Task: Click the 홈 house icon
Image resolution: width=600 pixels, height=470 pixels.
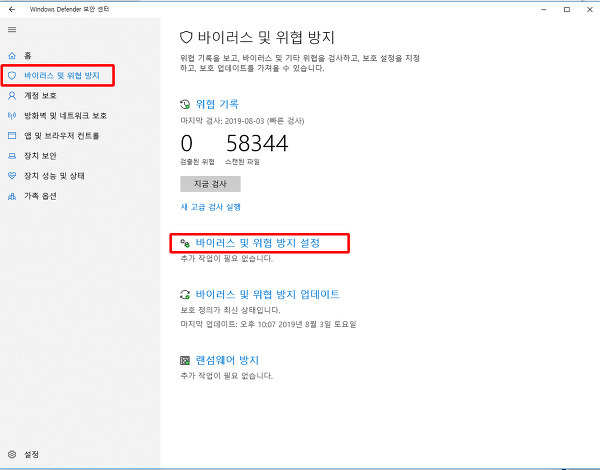Action: tap(12, 56)
